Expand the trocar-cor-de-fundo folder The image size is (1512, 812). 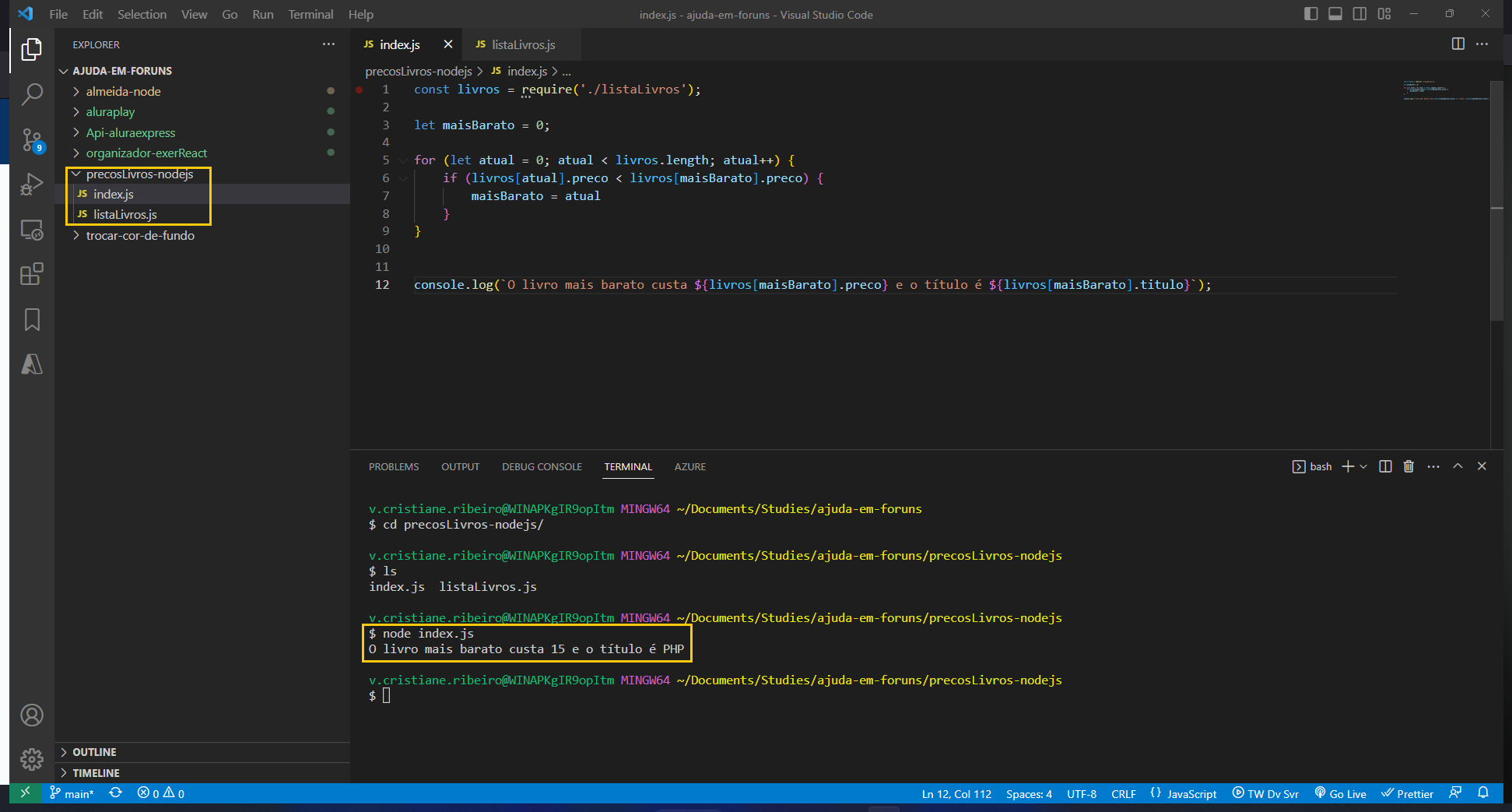pyautogui.click(x=202, y=235)
